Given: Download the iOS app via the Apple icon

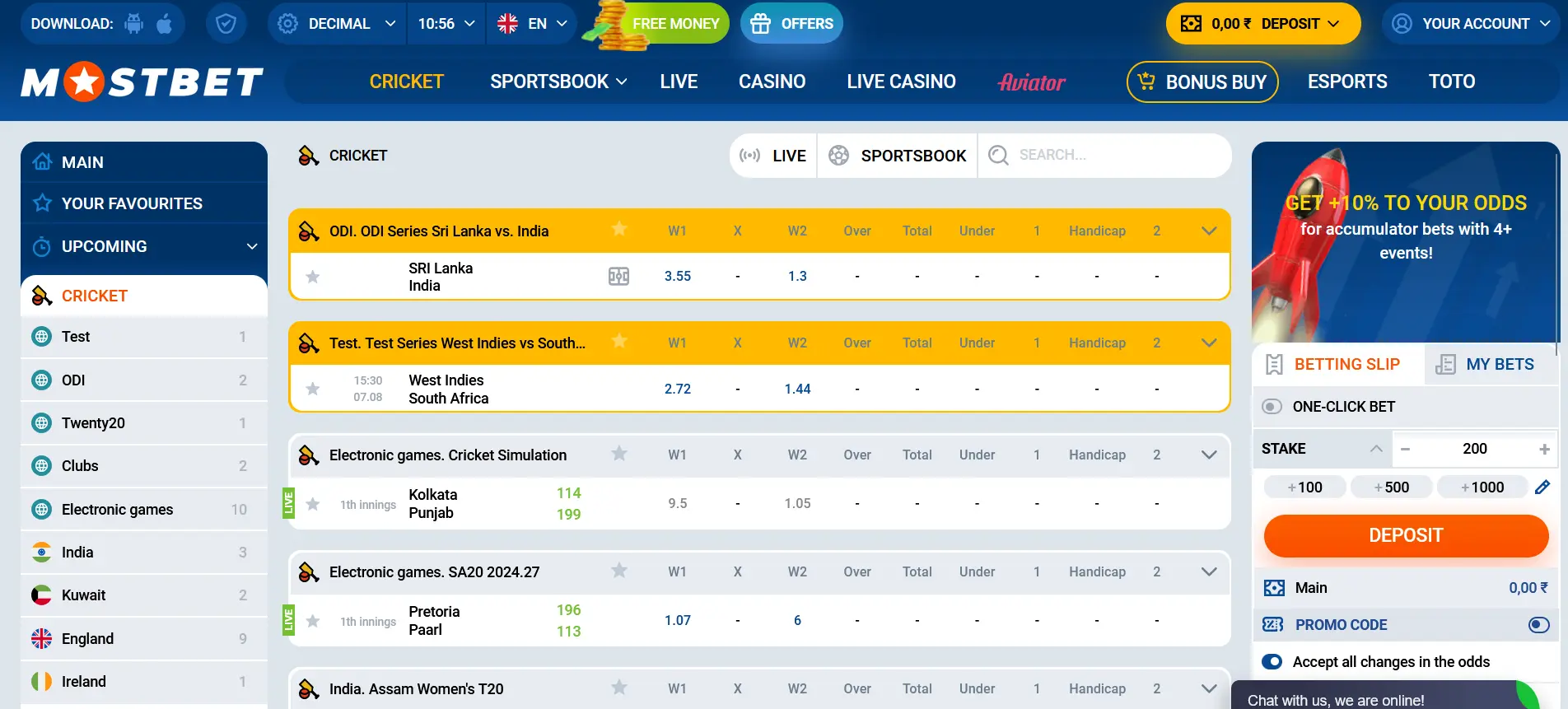Looking at the screenshot, I should [164, 24].
